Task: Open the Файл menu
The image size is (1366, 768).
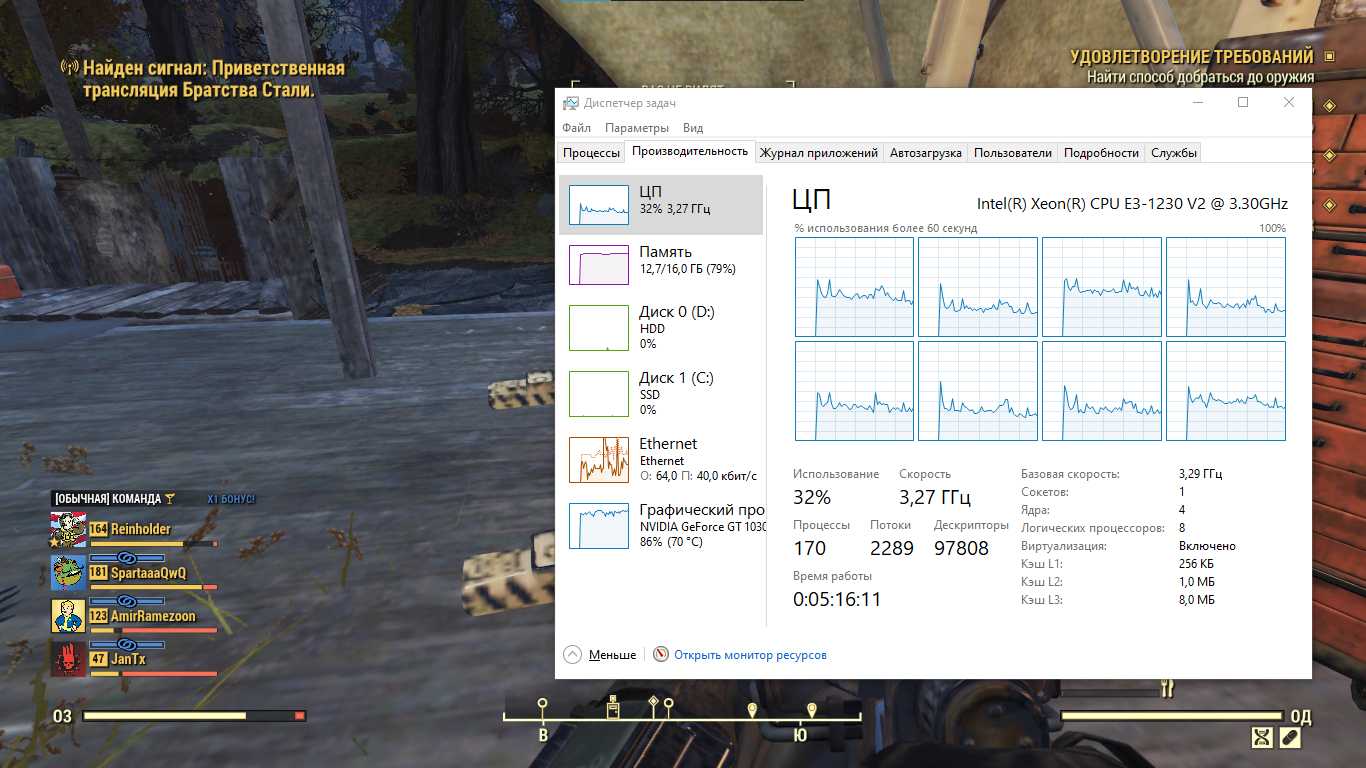Action: [x=576, y=128]
